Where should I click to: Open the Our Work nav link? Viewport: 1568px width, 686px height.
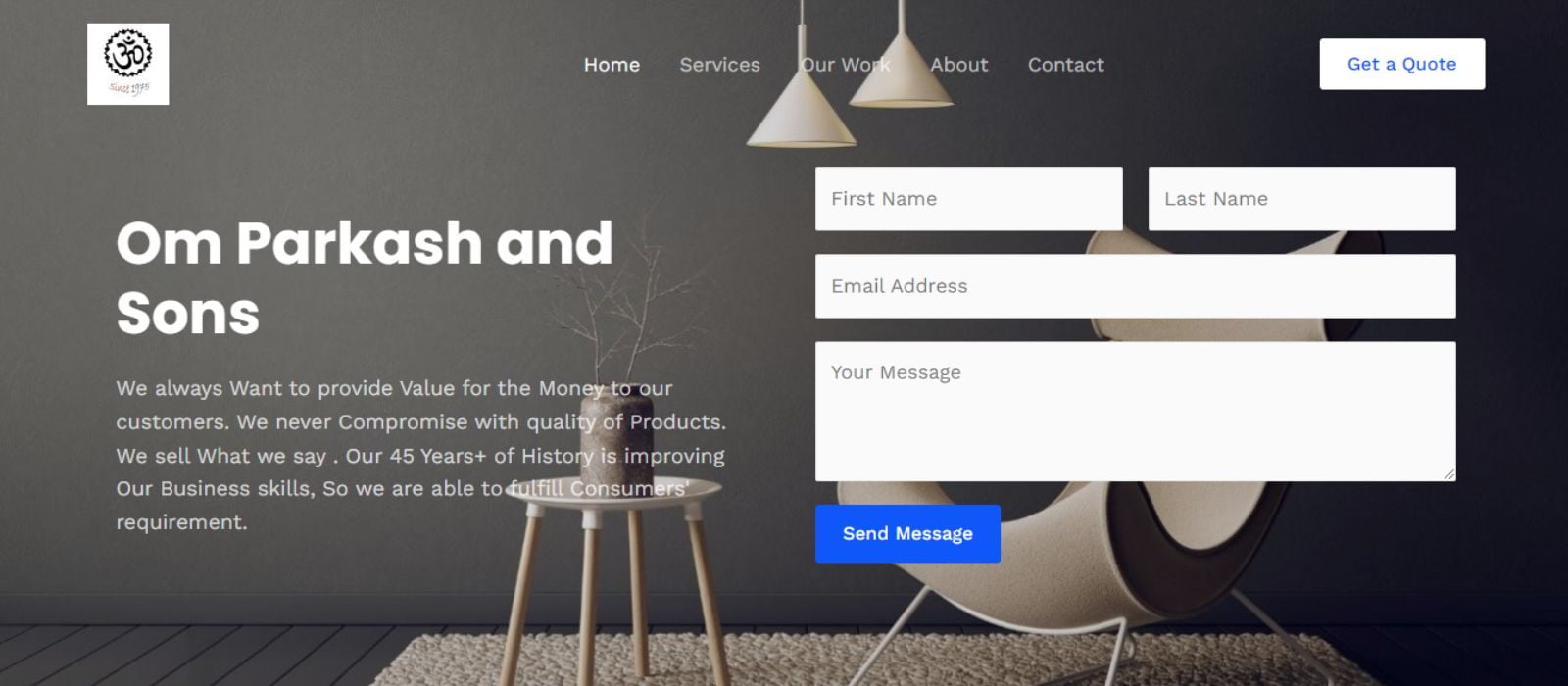(x=845, y=65)
